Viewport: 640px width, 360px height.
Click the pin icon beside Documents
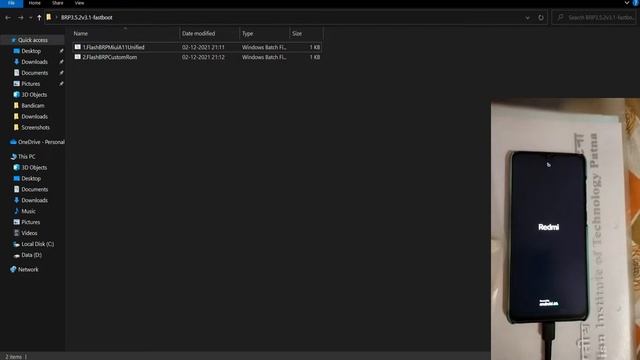61,73
